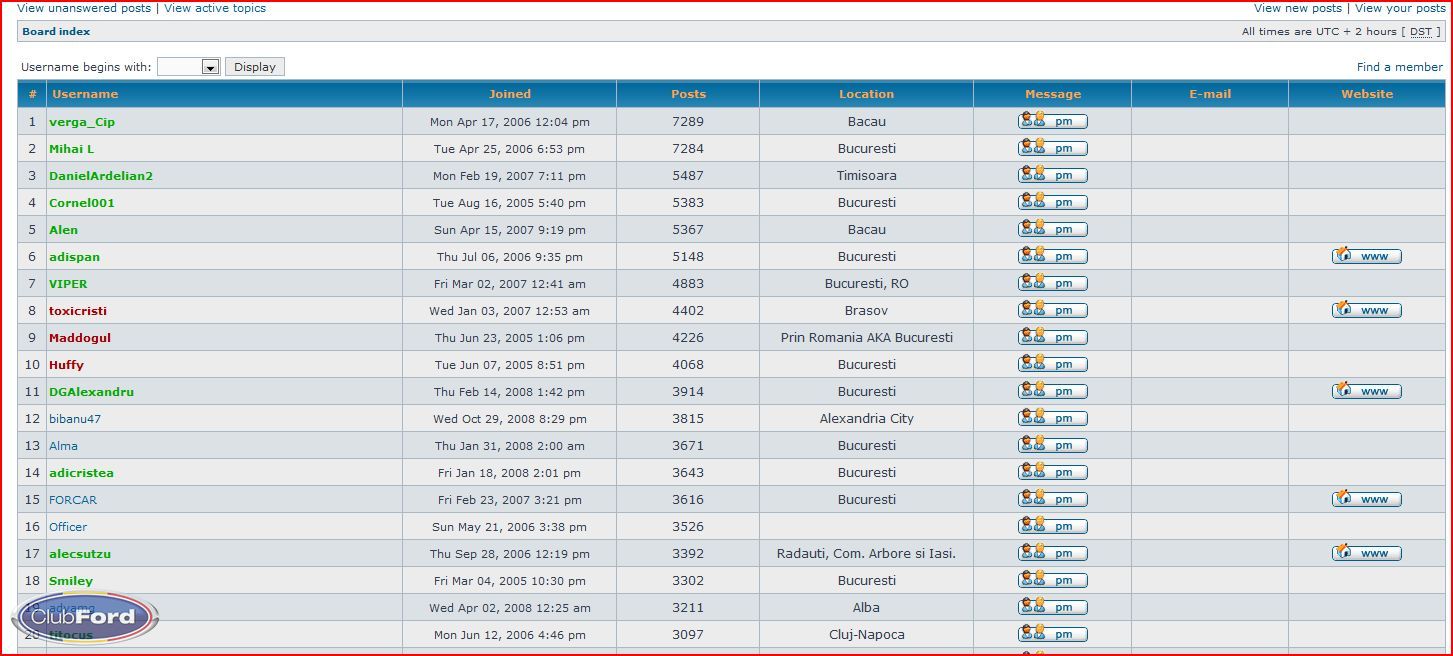
Task: Open Mihai L's user profile
Action: tap(71, 149)
